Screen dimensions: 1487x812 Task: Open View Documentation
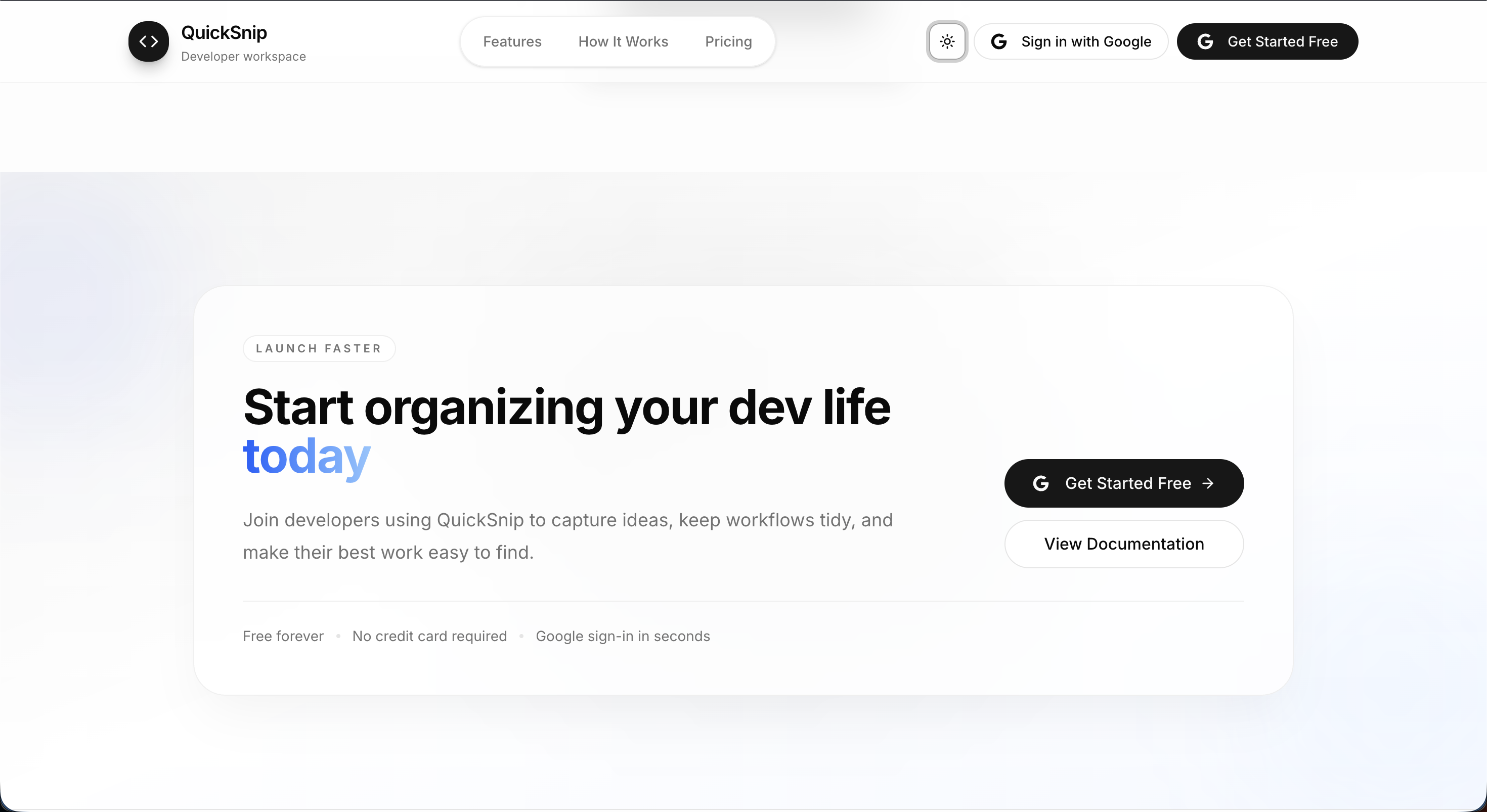[x=1124, y=544]
